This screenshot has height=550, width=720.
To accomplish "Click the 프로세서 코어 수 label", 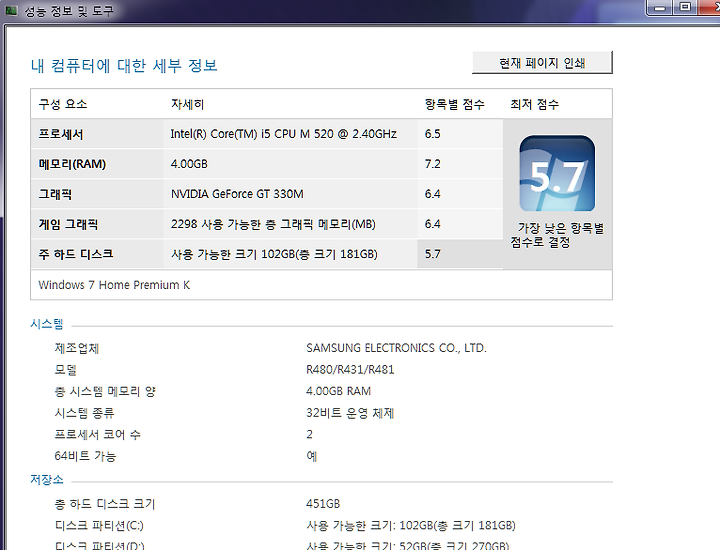I will 97,434.
